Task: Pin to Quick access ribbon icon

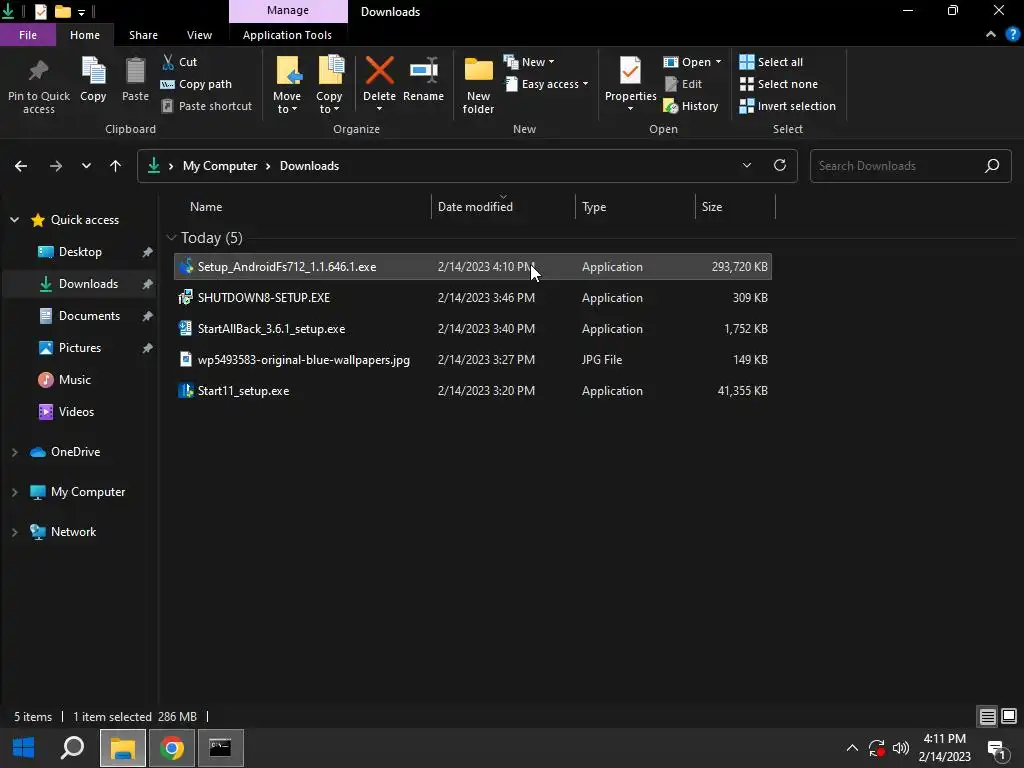Action: (39, 85)
